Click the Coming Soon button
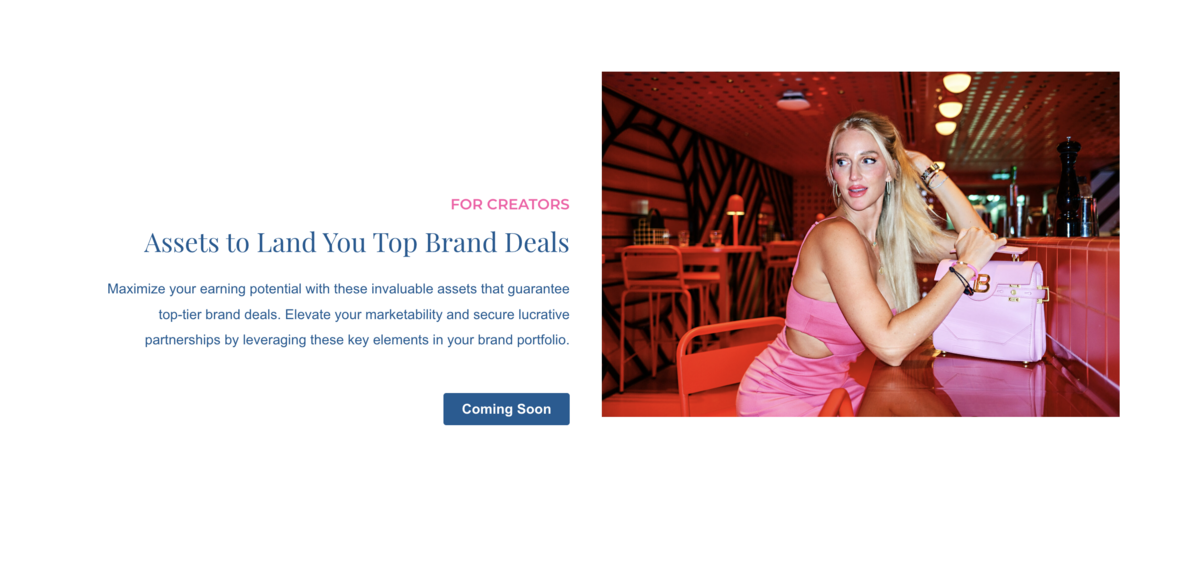Screen dimensions: 1200x562 point(506,409)
